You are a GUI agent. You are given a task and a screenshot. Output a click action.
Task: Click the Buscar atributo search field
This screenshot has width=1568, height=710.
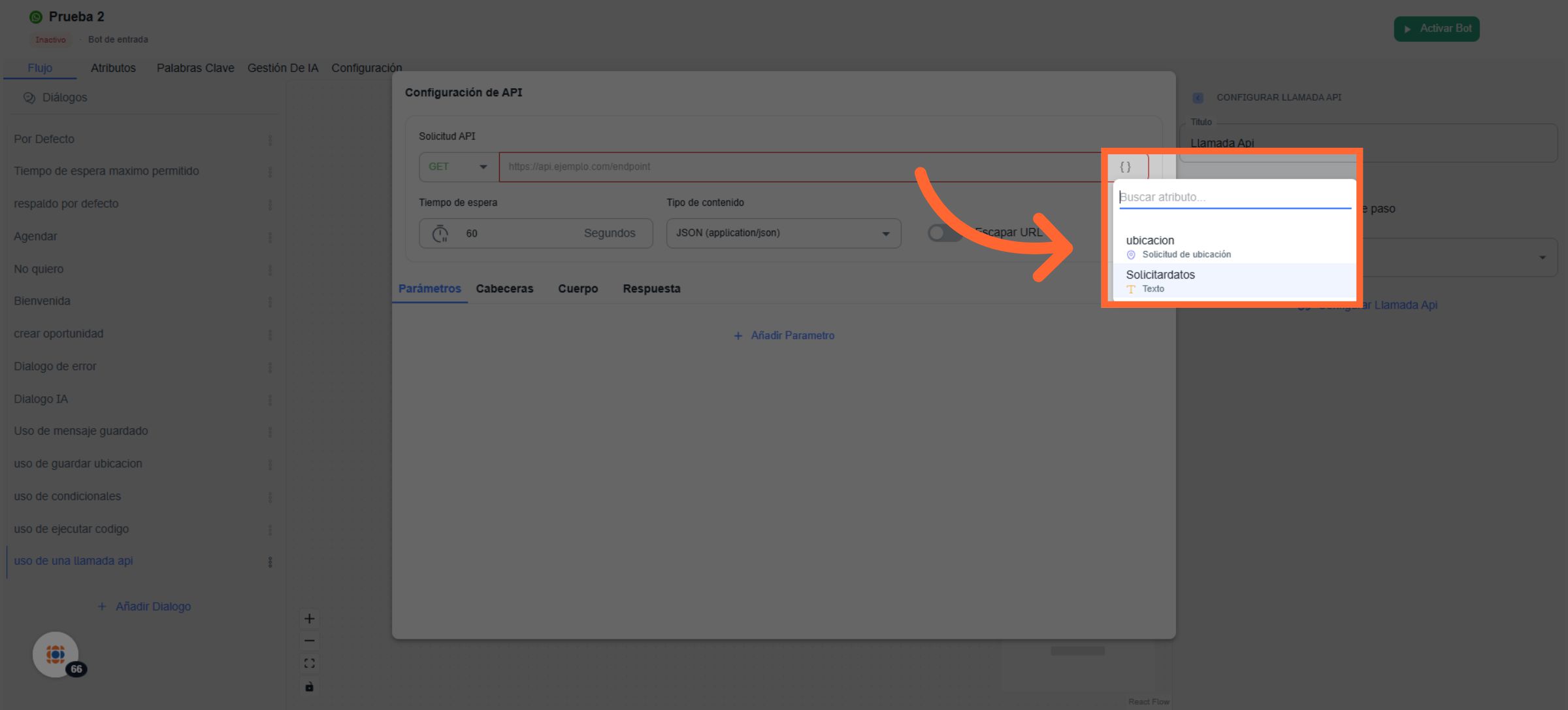click(1233, 197)
